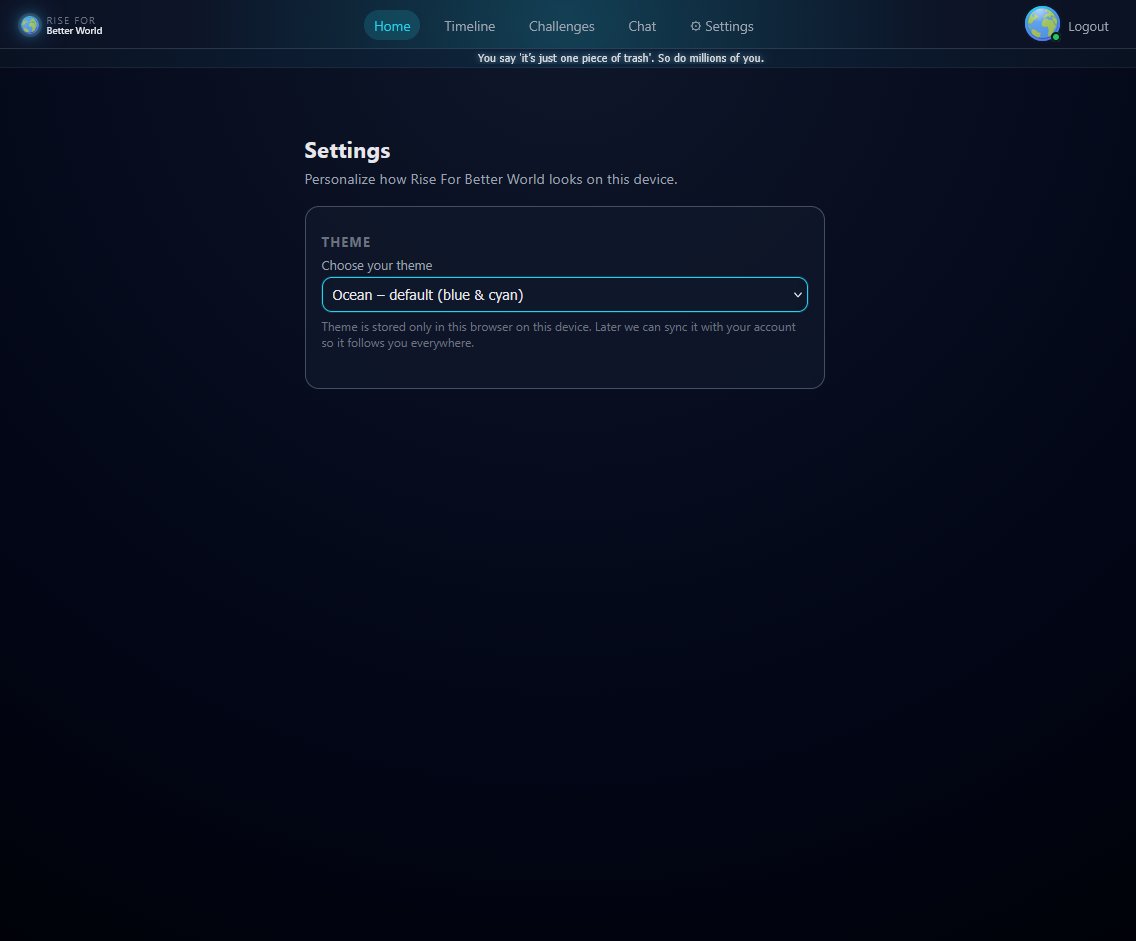Switch to the Timeline tab
Viewport: 1136px width, 941px height.
pos(470,26)
